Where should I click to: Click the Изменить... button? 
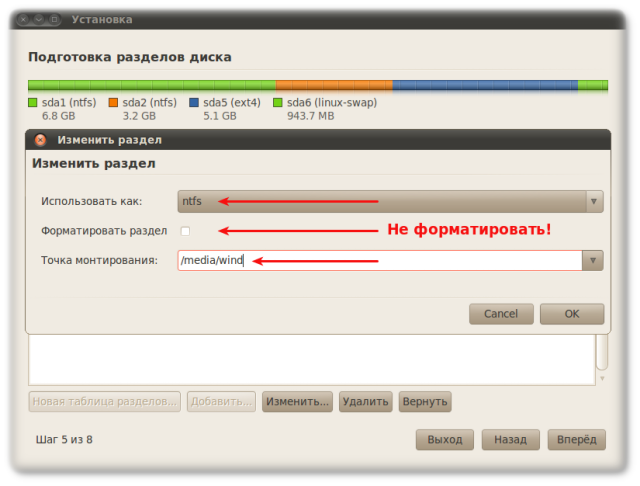297,402
